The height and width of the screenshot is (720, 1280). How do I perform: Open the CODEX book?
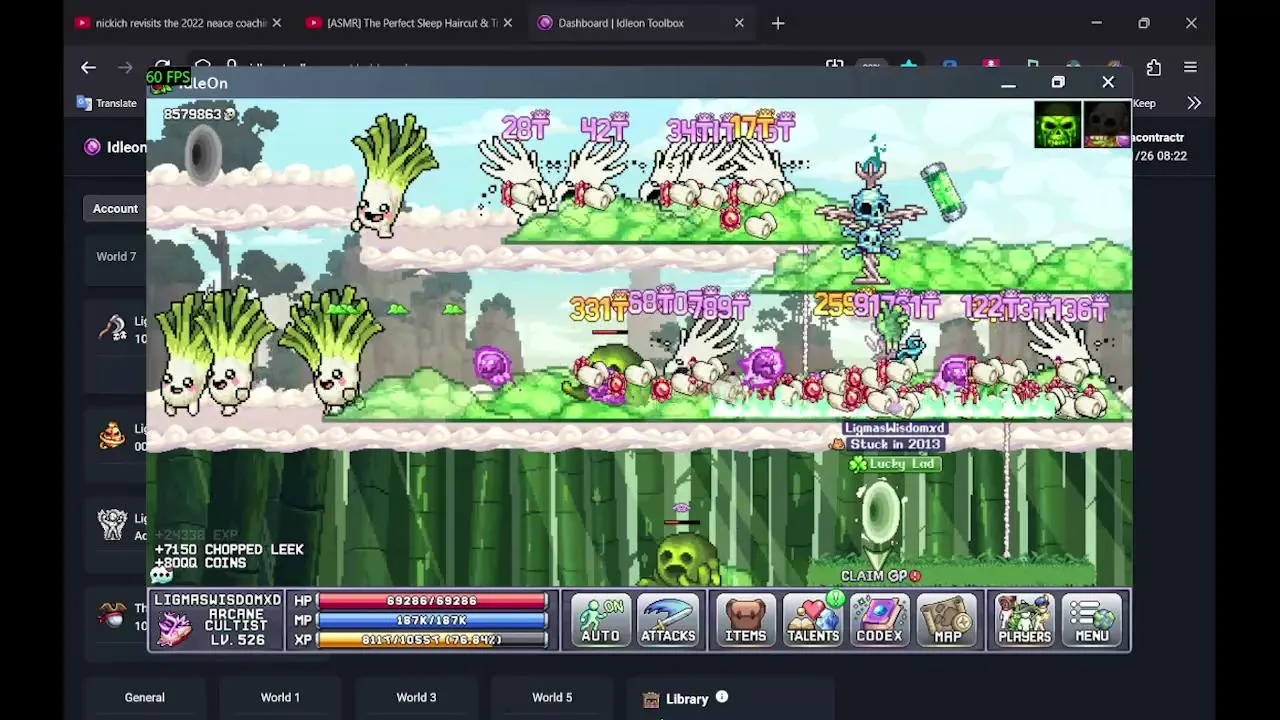pos(879,620)
